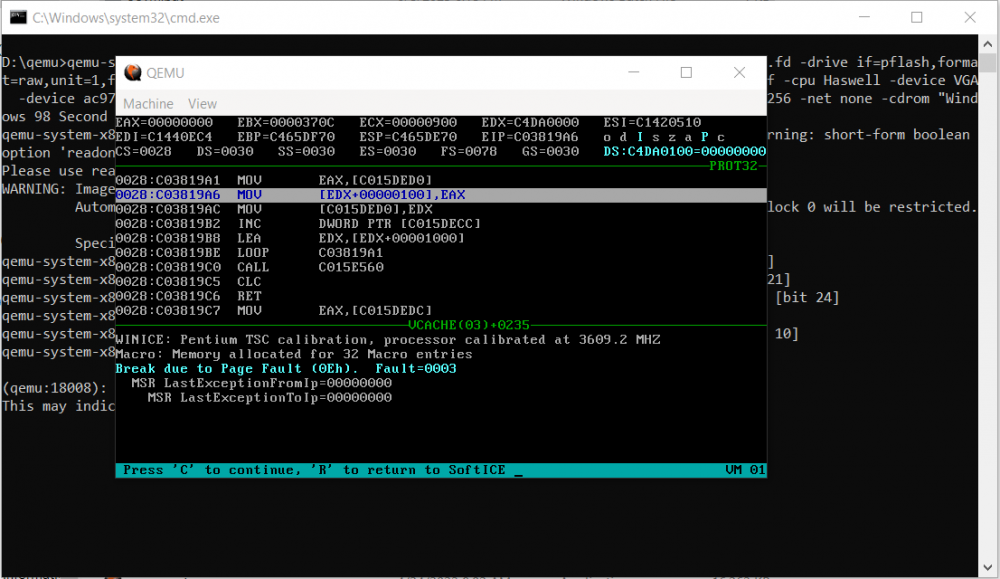The image size is (1000, 579).
Task: Click the VM 01 status indicator
Action: point(745,470)
